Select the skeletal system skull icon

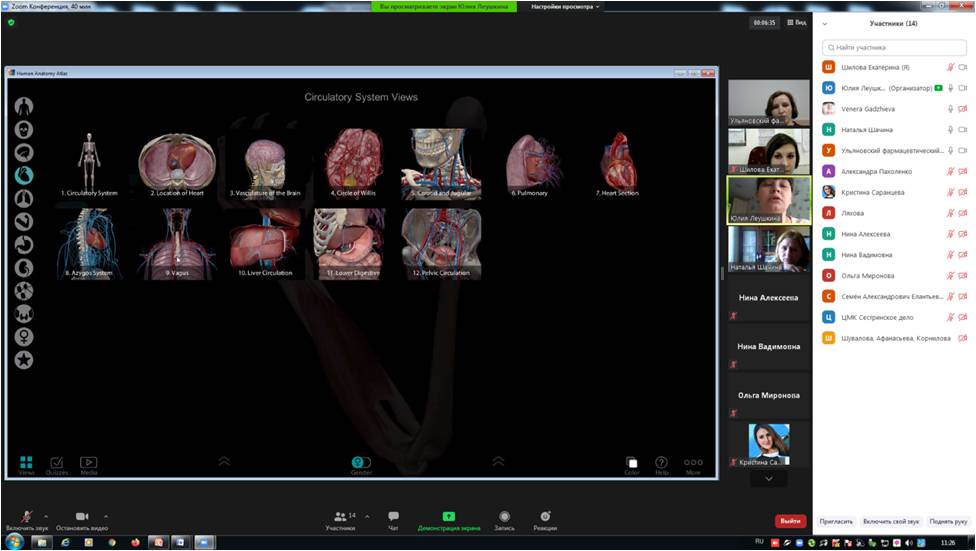24,129
